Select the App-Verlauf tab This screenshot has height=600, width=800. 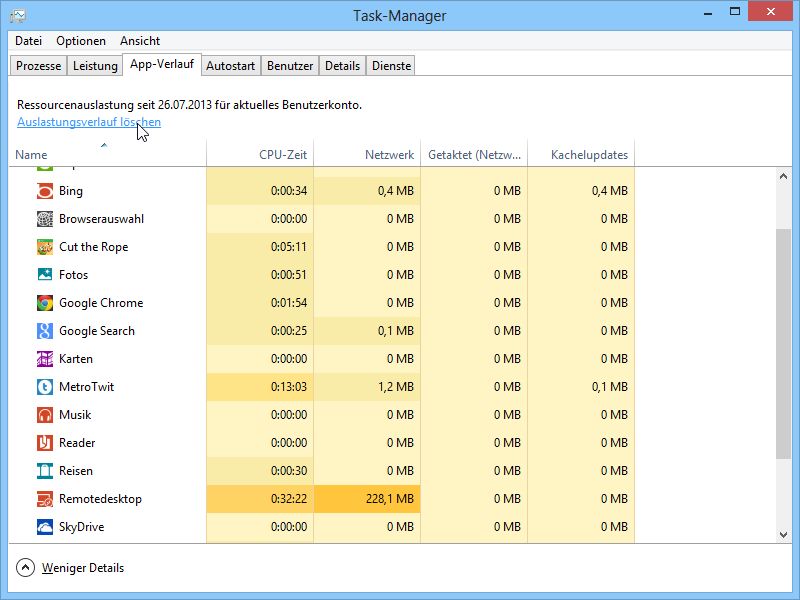click(162, 64)
